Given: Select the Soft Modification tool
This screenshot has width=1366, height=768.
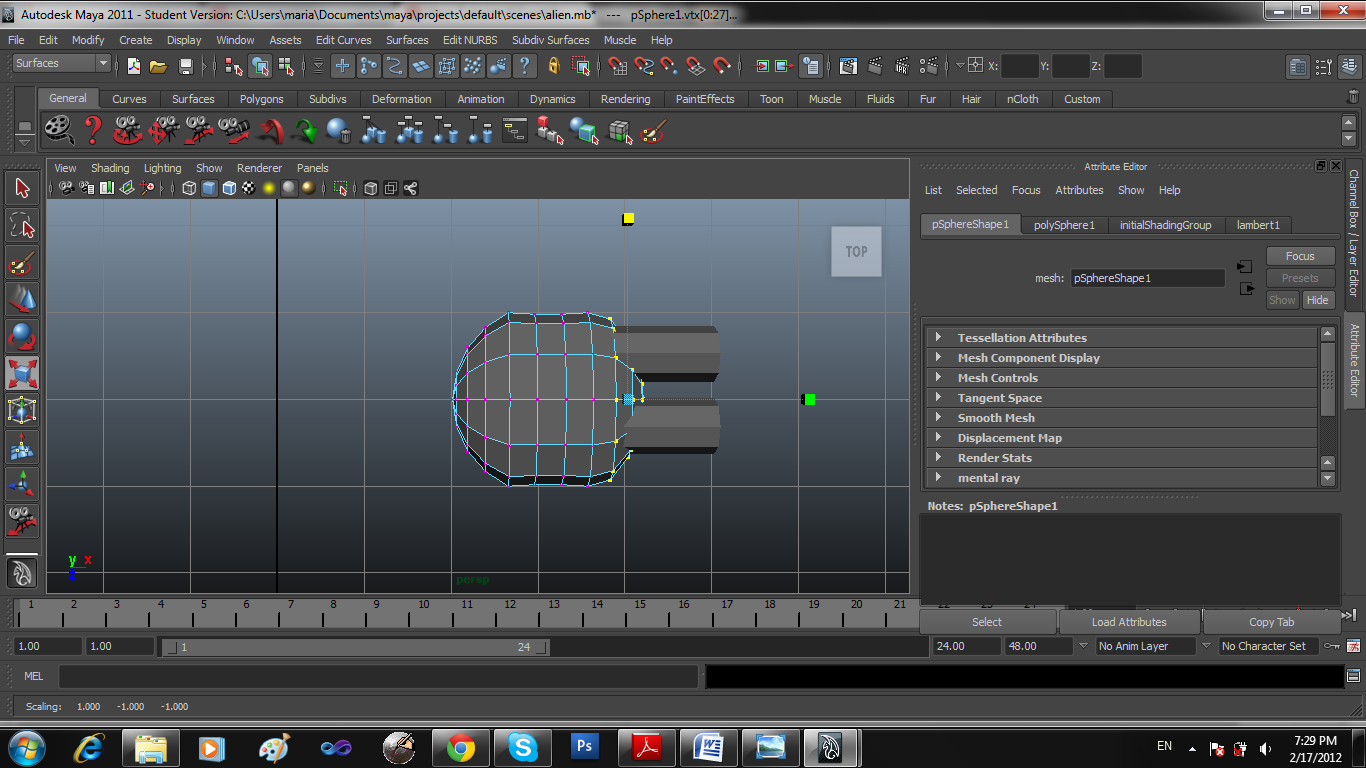Looking at the screenshot, I should (22, 447).
